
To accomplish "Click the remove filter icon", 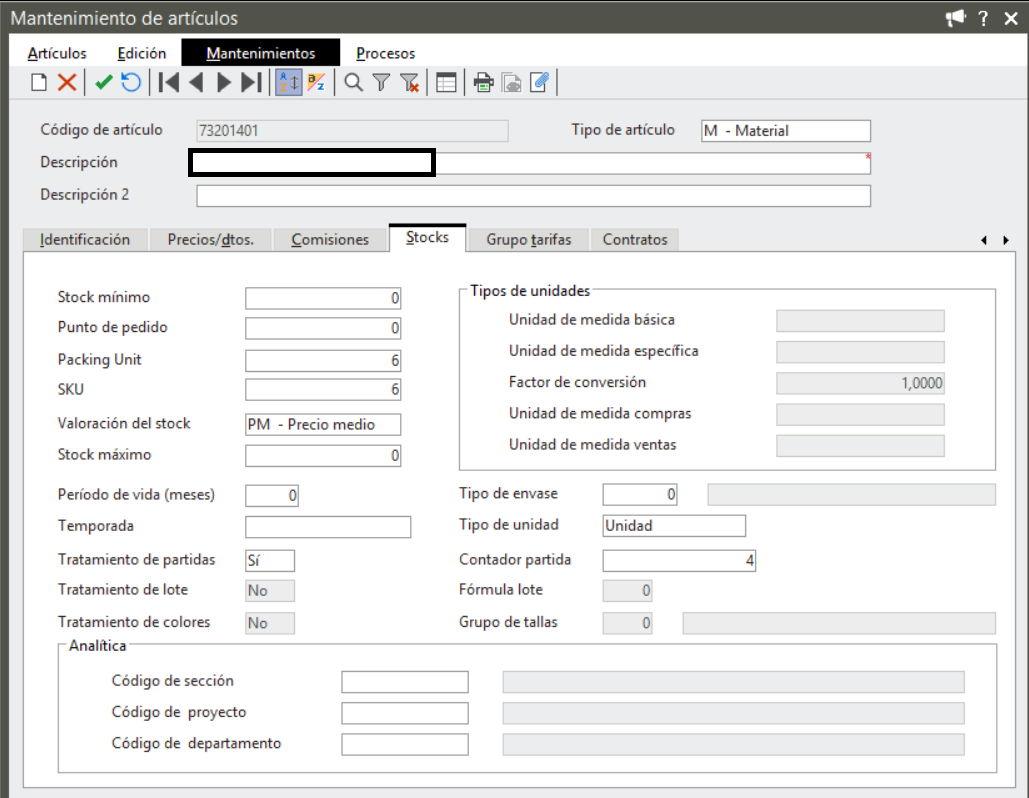I will pyautogui.click(x=410, y=83).
